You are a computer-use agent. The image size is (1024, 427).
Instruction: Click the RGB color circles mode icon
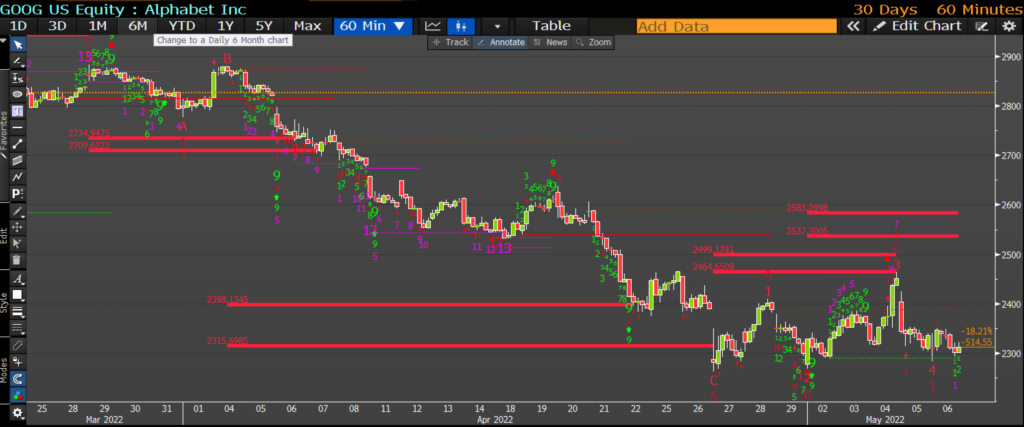coord(18,395)
